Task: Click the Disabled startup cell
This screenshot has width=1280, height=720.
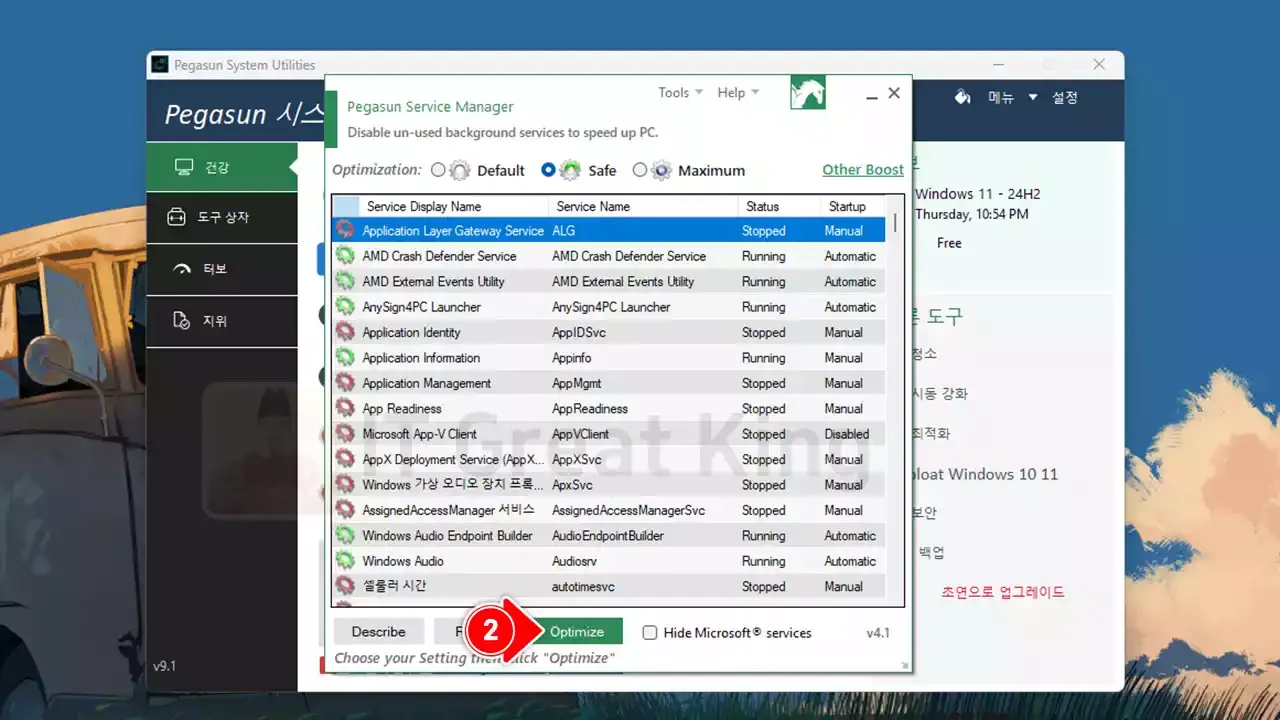Action: [x=847, y=434]
